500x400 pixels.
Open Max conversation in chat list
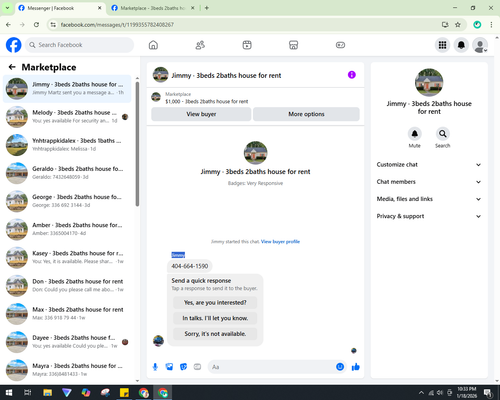[67, 314]
